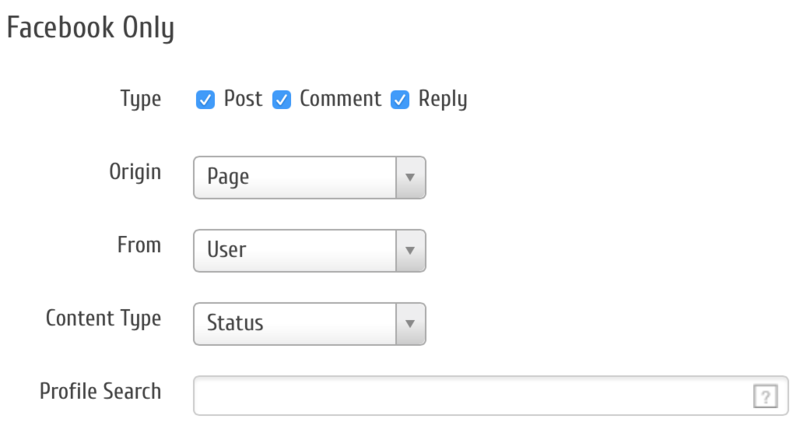Click the question mark help icon
This screenshot has width=800, height=433.
click(x=764, y=397)
